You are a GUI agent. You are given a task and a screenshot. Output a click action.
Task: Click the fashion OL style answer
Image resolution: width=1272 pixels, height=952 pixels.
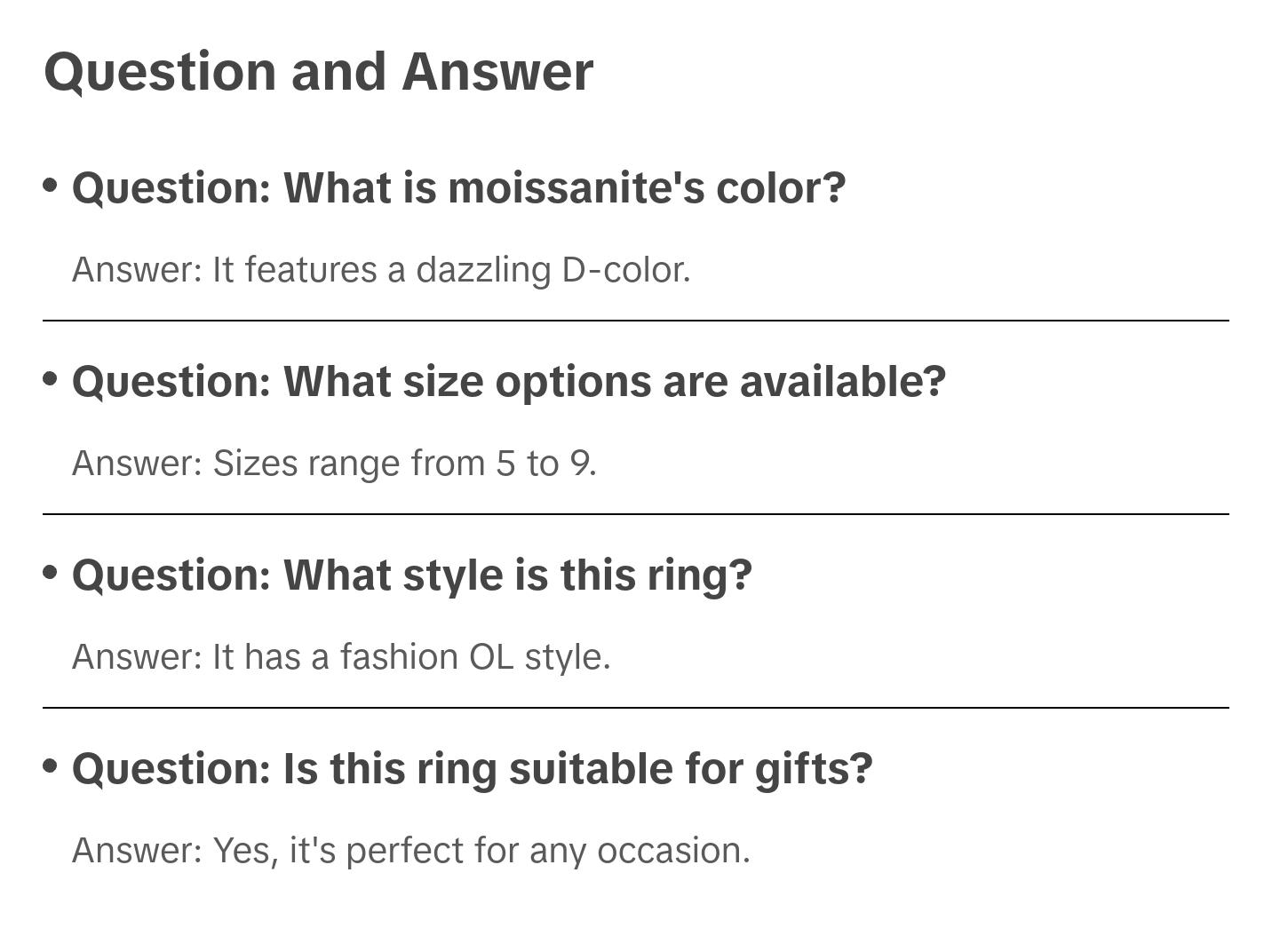click(x=341, y=657)
